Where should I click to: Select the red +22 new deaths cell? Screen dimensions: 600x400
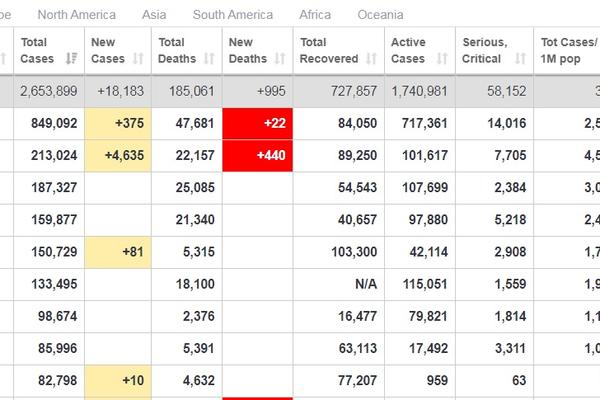click(x=258, y=125)
